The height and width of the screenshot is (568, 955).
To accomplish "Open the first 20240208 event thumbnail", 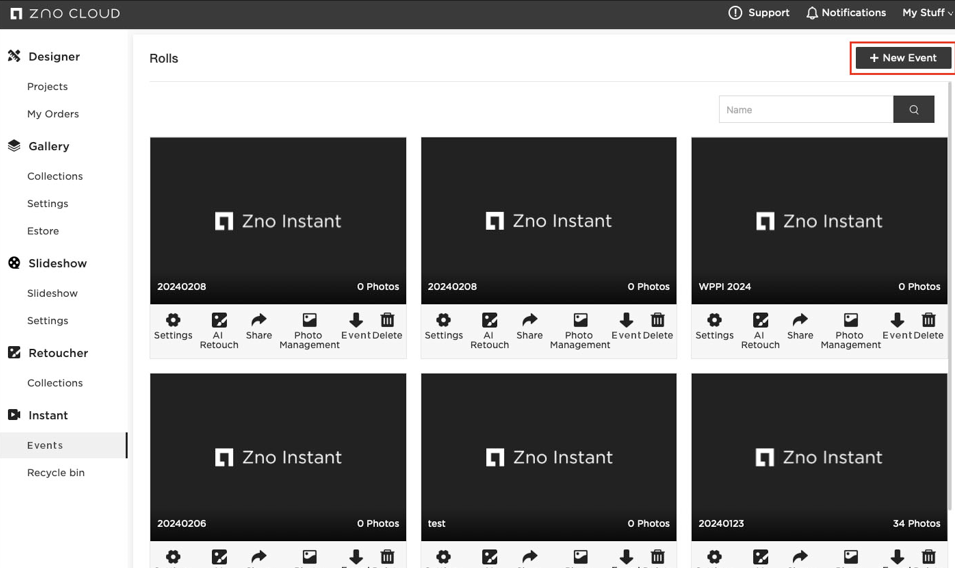I will pyautogui.click(x=278, y=220).
